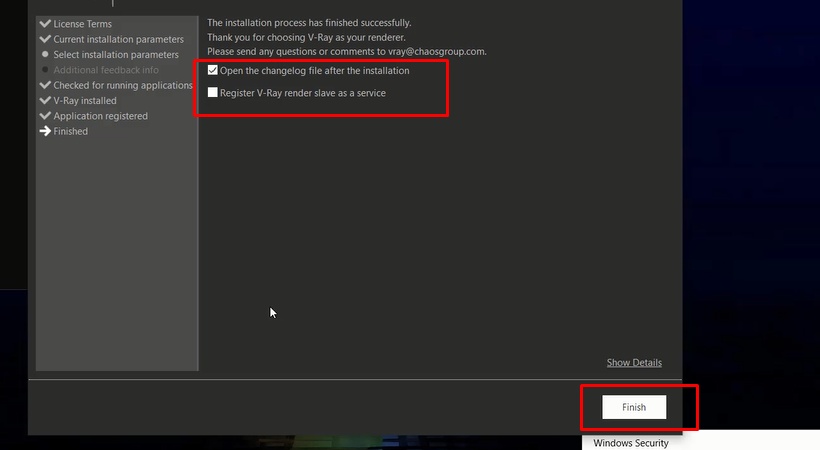The image size is (820, 450).
Task: Click Checked for running applications step
Action: click(x=123, y=85)
